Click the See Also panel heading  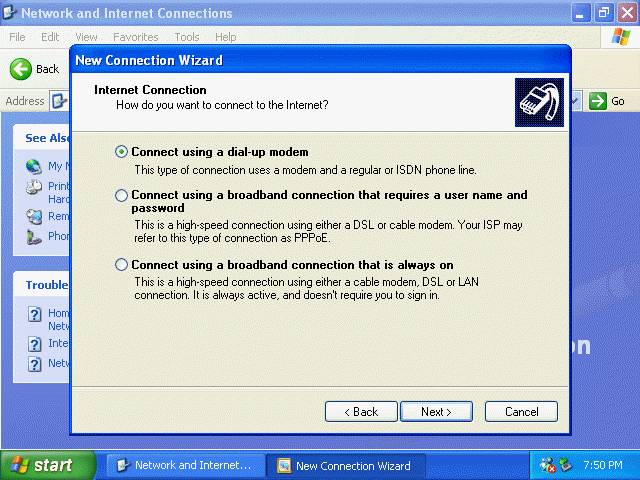(x=47, y=138)
